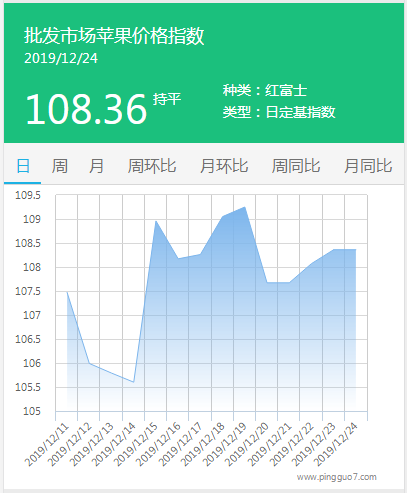This screenshot has width=407, height=493.
Task: Click the 109.5 y-axis label
Action: coord(28,195)
